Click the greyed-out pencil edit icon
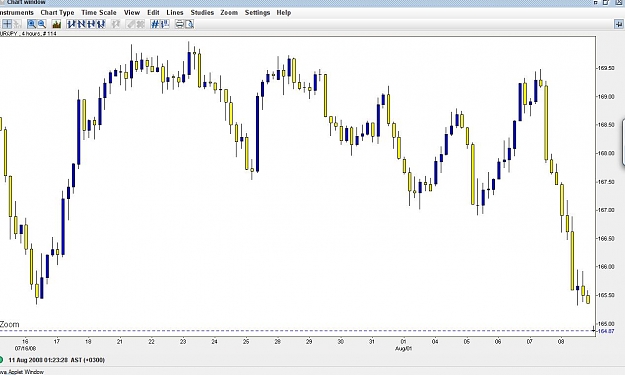 [x=130, y=24]
